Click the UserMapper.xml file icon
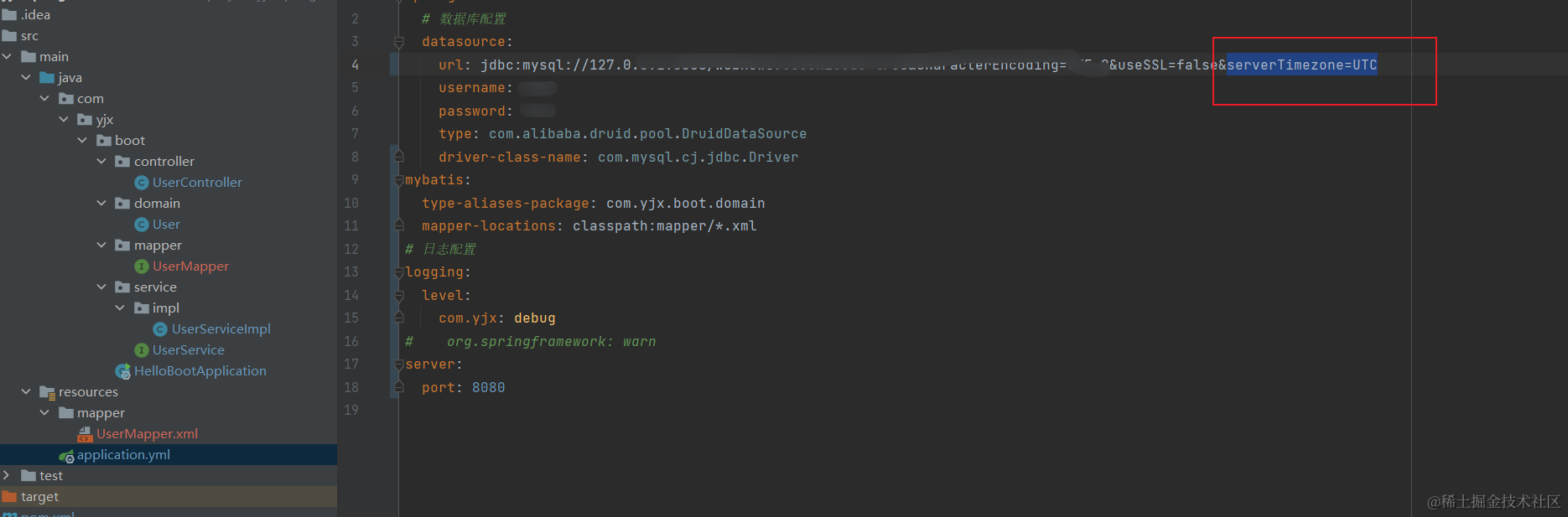 (x=85, y=434)
